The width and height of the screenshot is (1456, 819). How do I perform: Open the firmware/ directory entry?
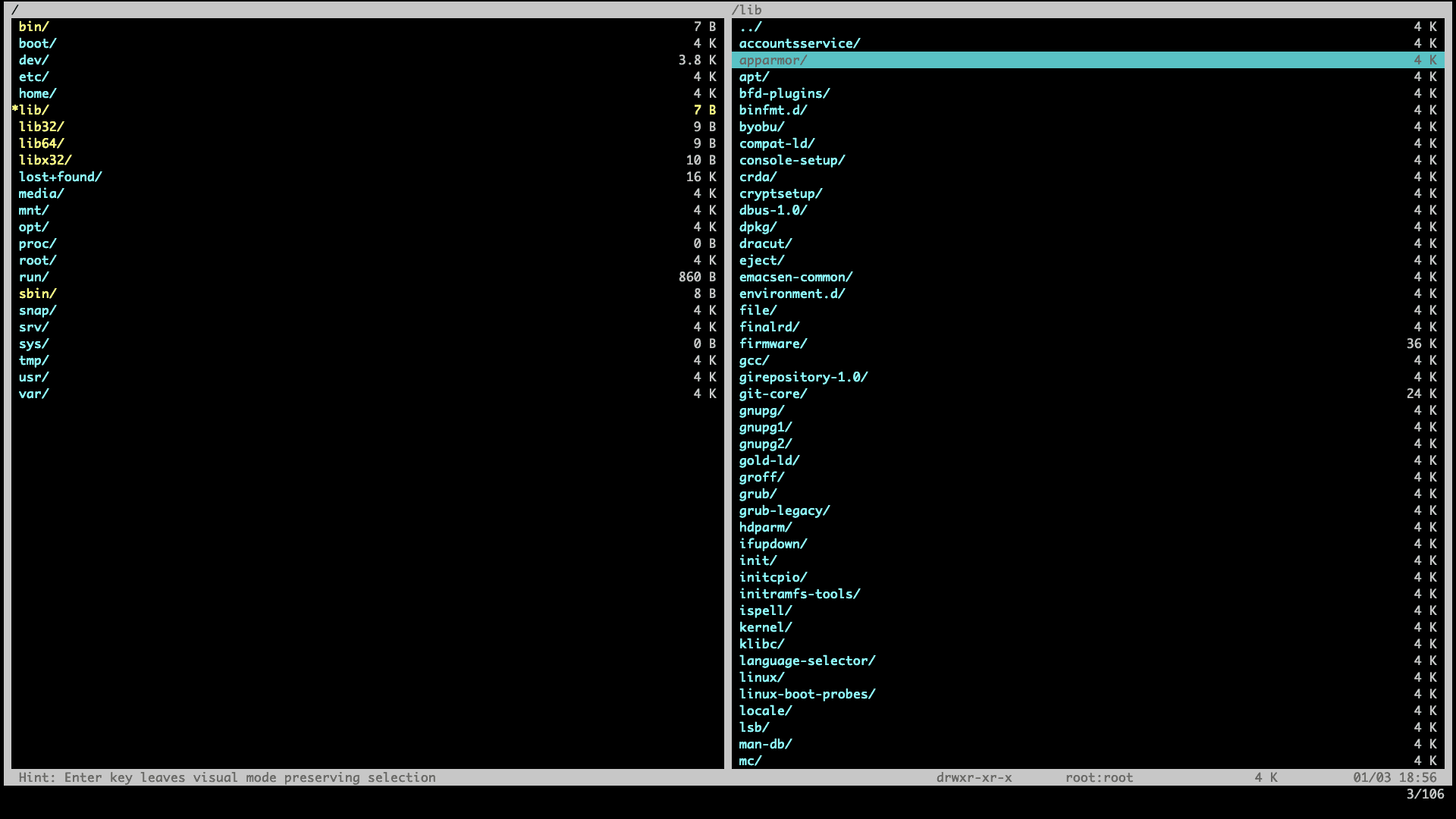point(773,344)
